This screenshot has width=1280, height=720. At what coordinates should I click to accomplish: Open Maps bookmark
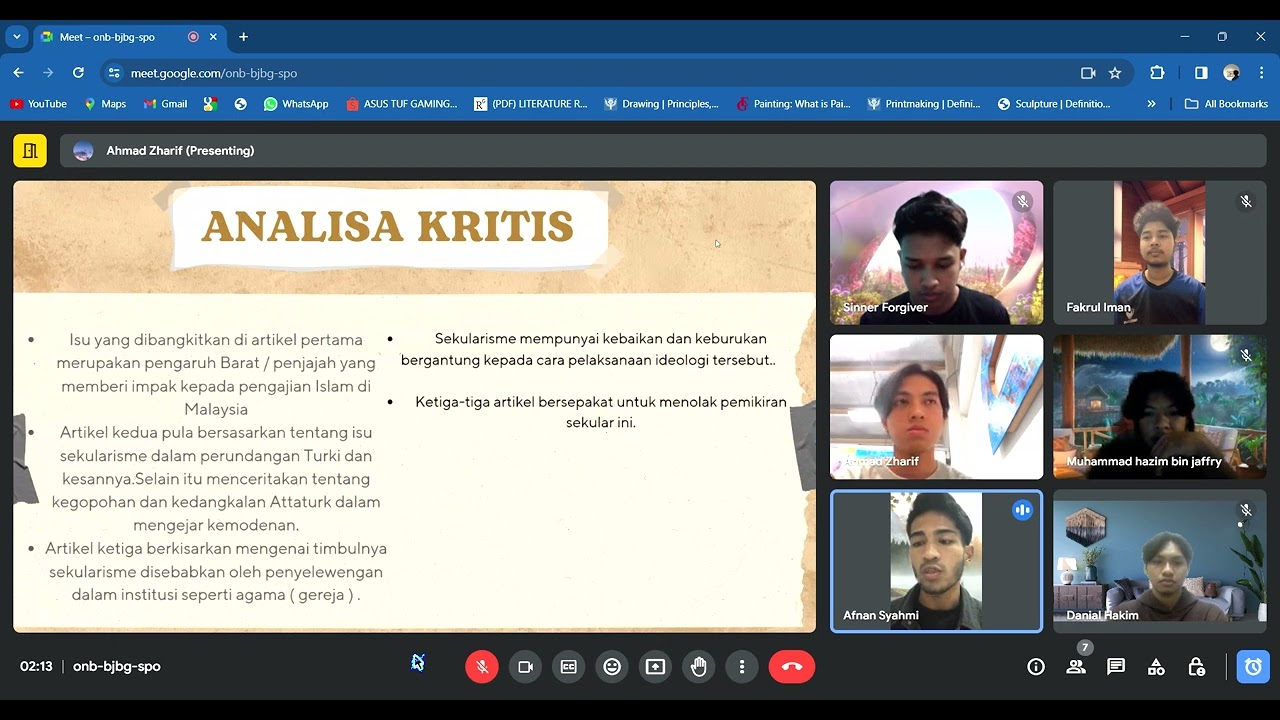click(105, 104)
